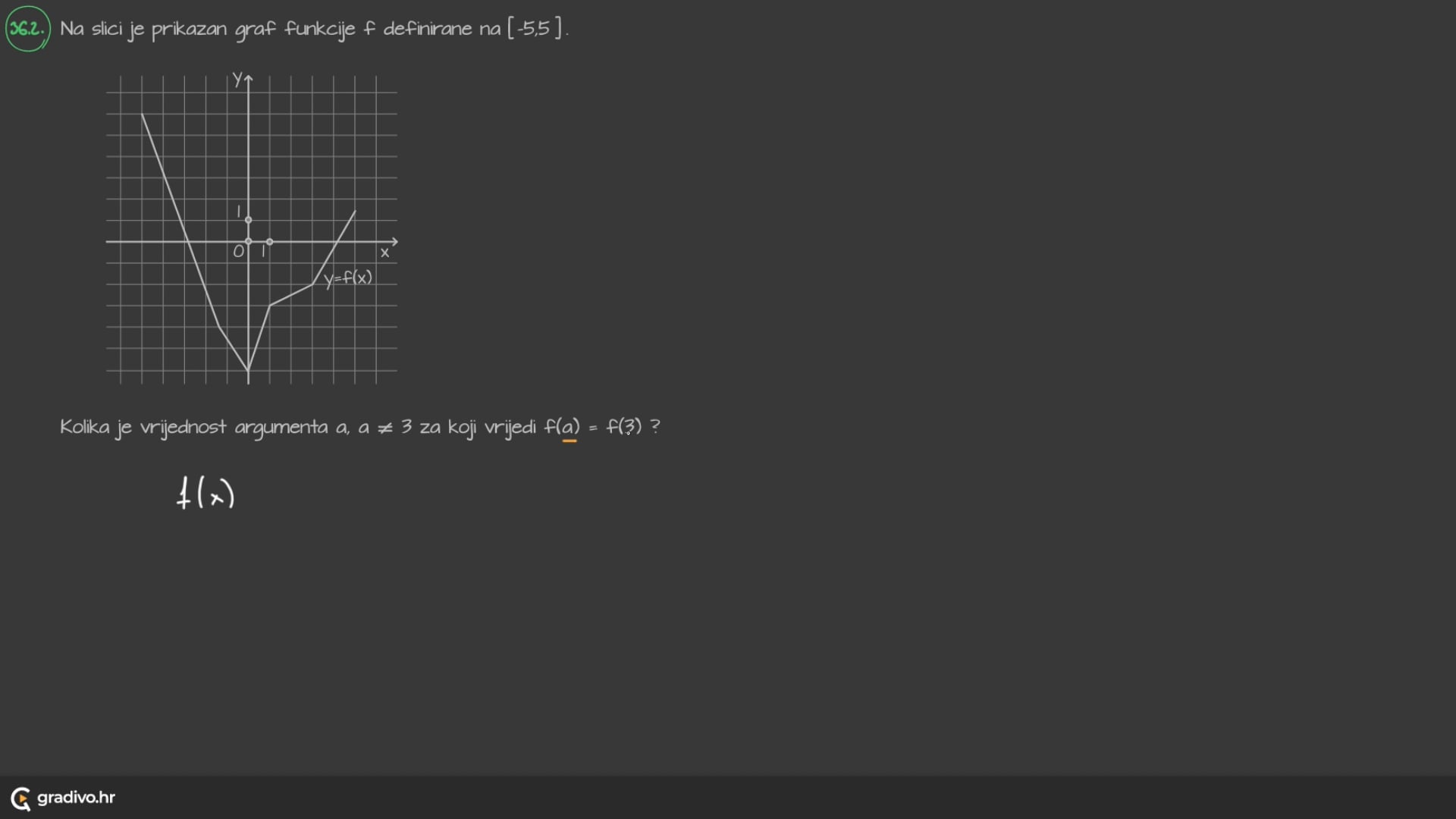1456x819 pixels.
Task: Click the graph's top-left starting endpoint
Action: pyautogui.click(x=142, y=114)
